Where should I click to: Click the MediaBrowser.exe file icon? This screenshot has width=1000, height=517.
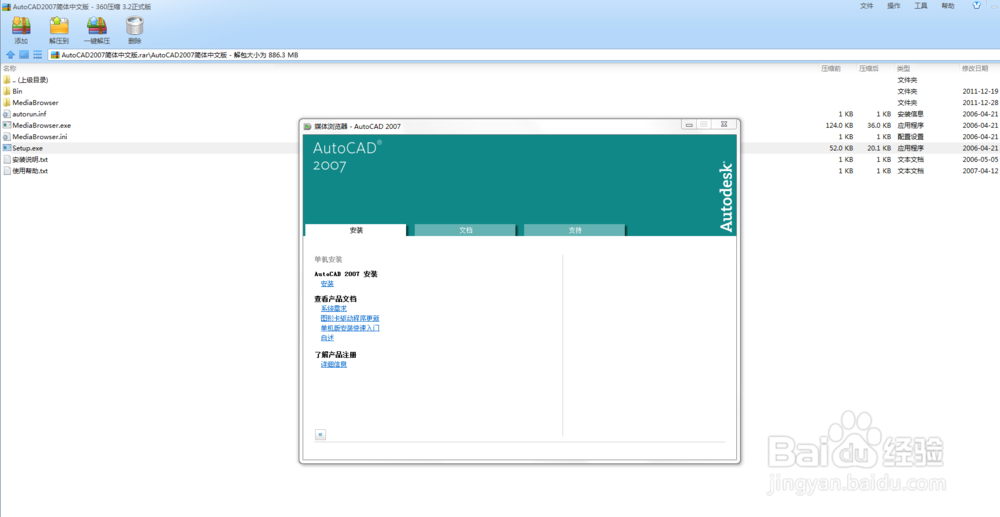pos(7,125)
